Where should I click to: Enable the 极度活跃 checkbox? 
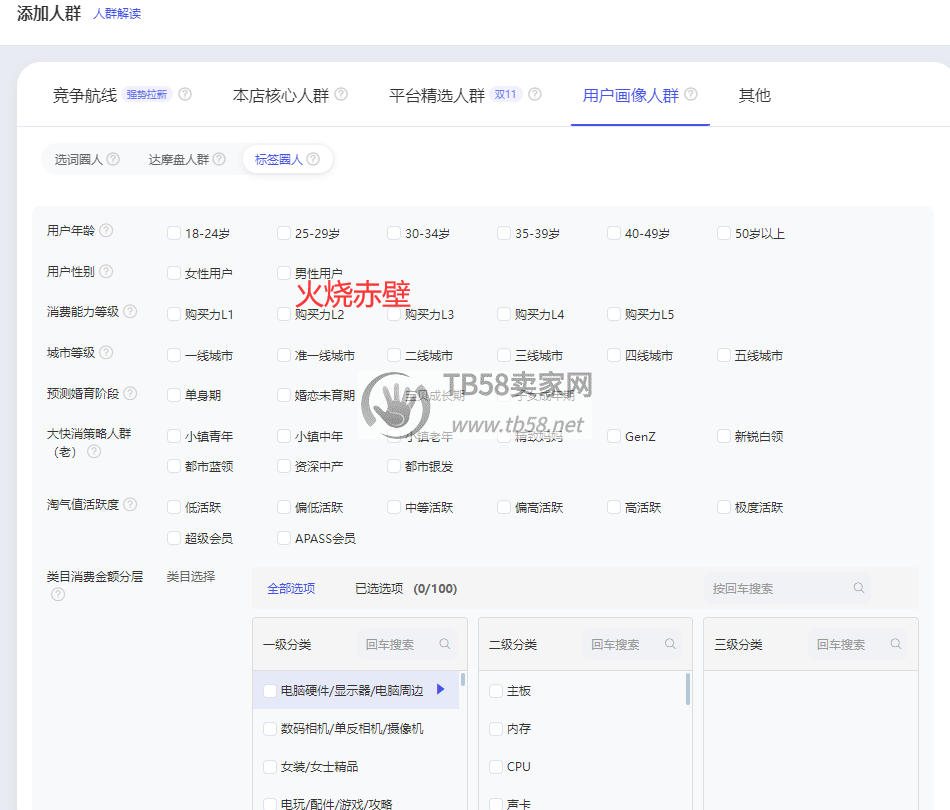coord(723,507)
